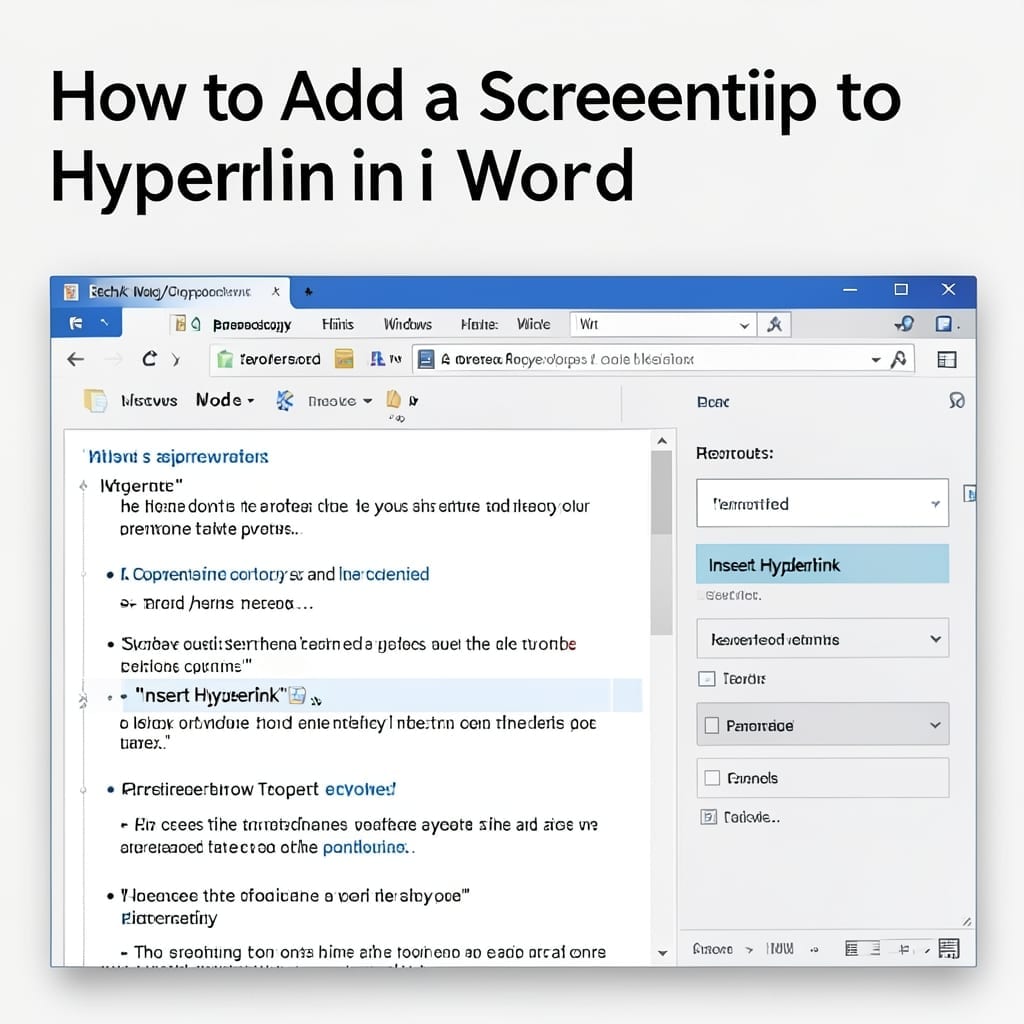Image resolution: width=1024 pixels, height=1024 pixels.
Task: Click the tools icon next to the Wrt combo box
Action: (775, 324)
